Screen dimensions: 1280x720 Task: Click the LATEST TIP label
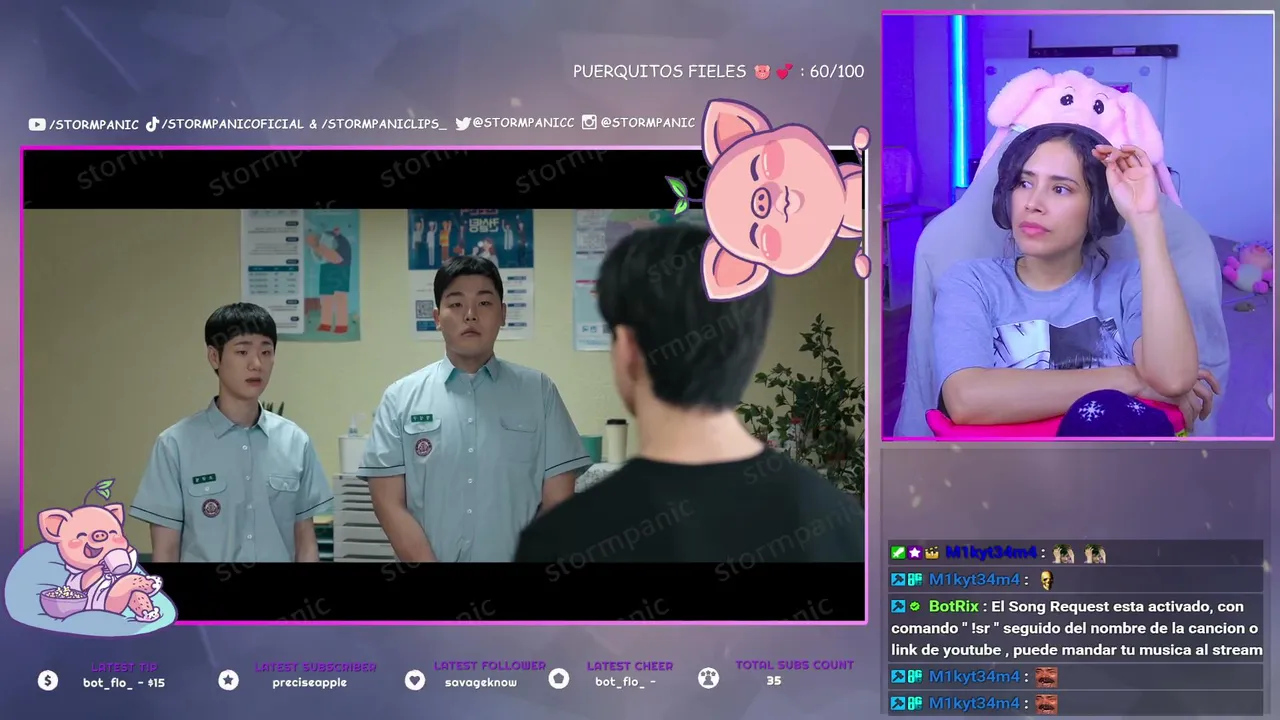[x=124, y=667]
